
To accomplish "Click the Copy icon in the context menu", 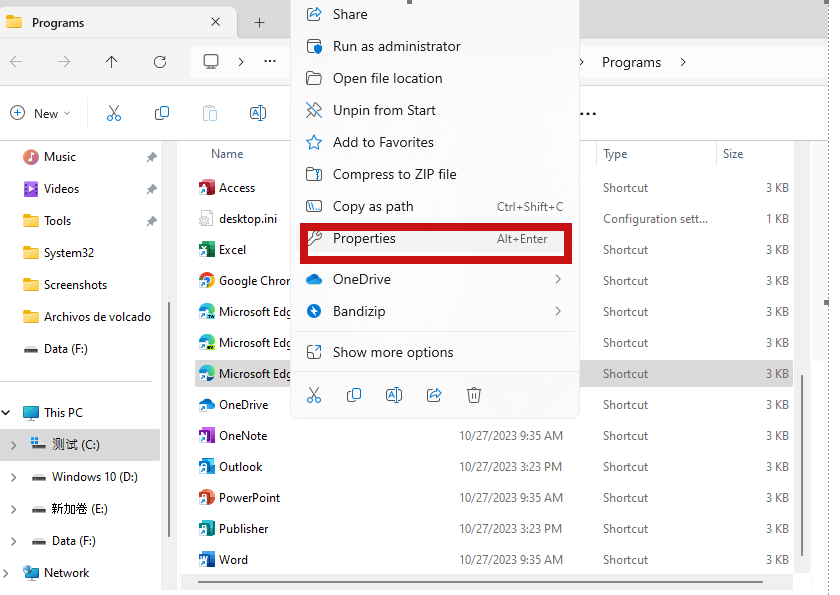I will [354, 395].
